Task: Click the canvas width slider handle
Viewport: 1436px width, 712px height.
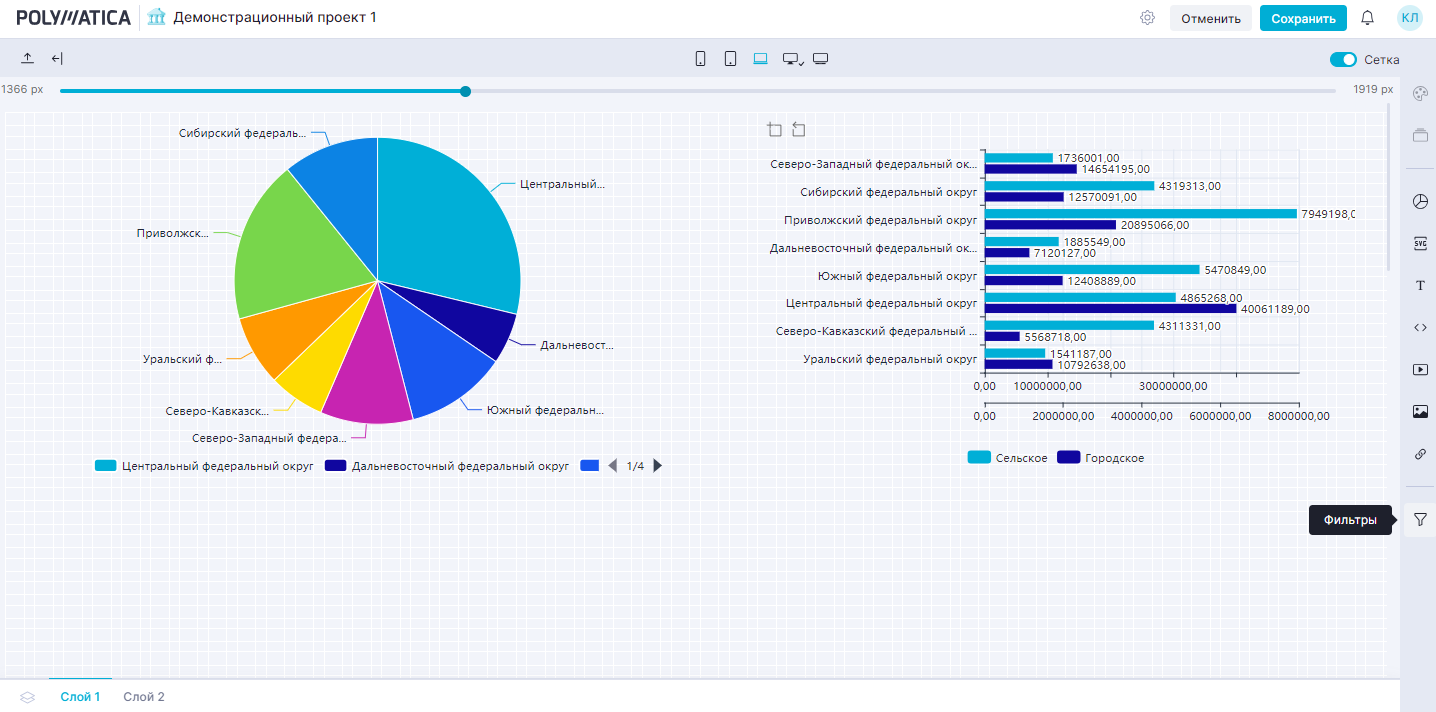Action: click(465, 91)
